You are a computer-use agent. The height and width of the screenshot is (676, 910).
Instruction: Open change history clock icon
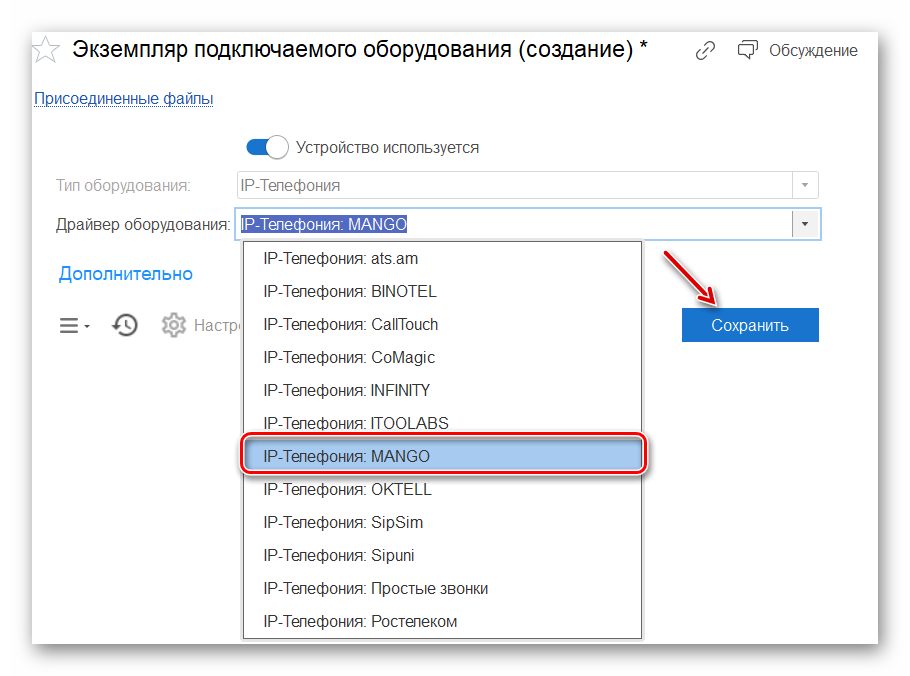pyautogui.click(x=125, y=325)
